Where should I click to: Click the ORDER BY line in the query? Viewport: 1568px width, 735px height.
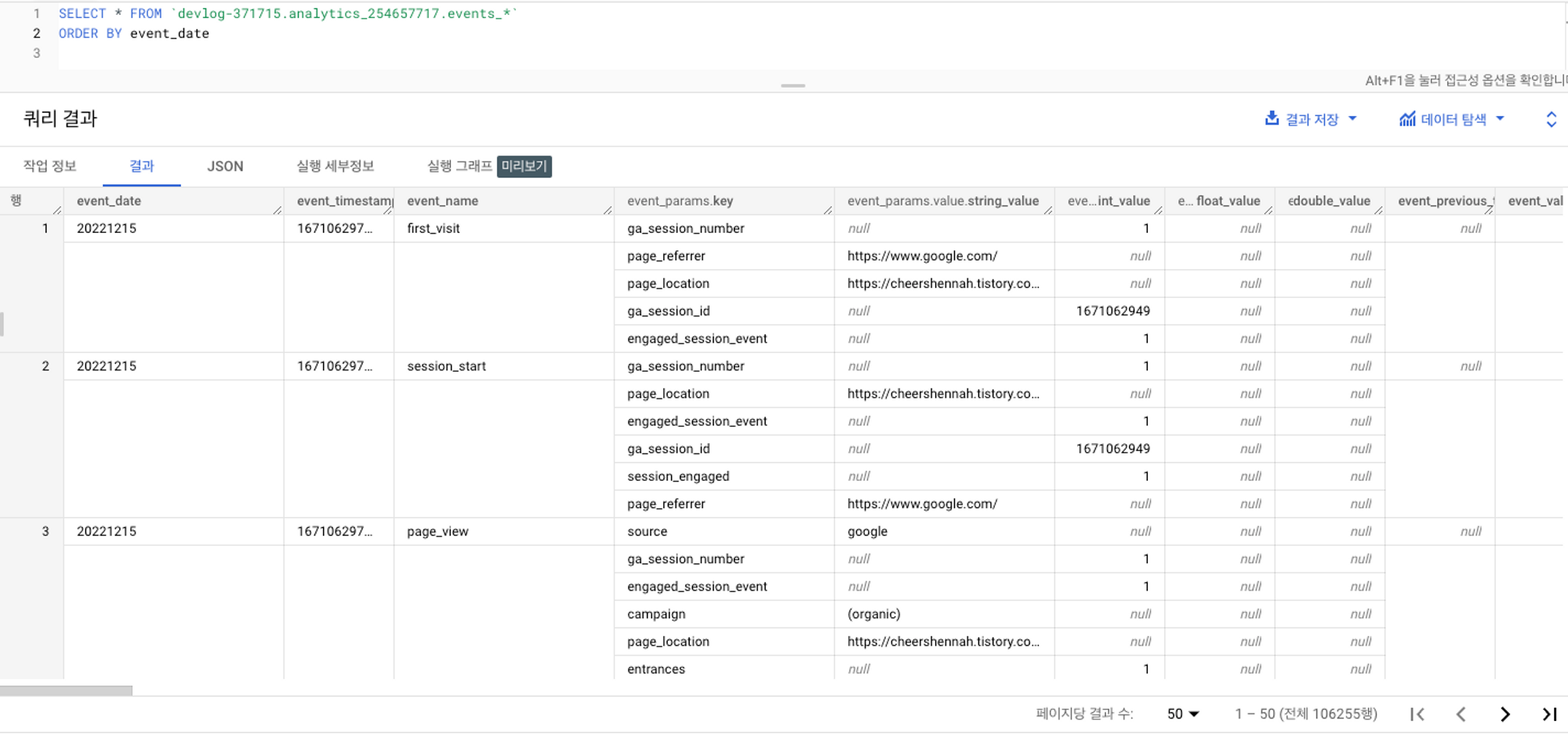pyautogui.click(x=134, y=34)
